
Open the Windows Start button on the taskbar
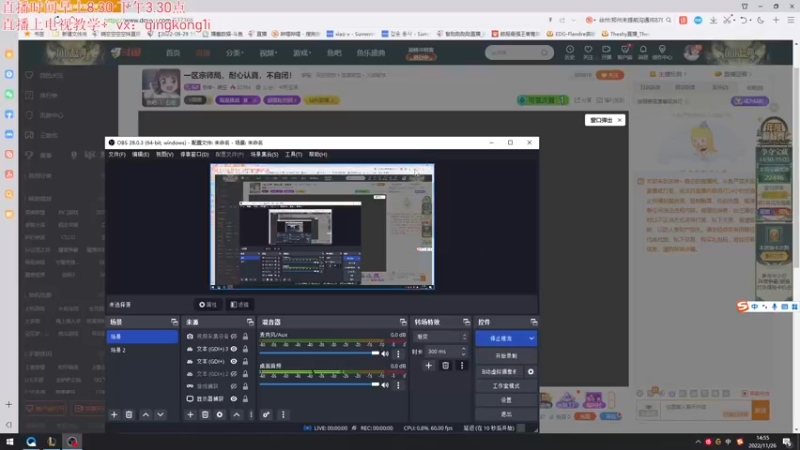(x=10, y=442)
